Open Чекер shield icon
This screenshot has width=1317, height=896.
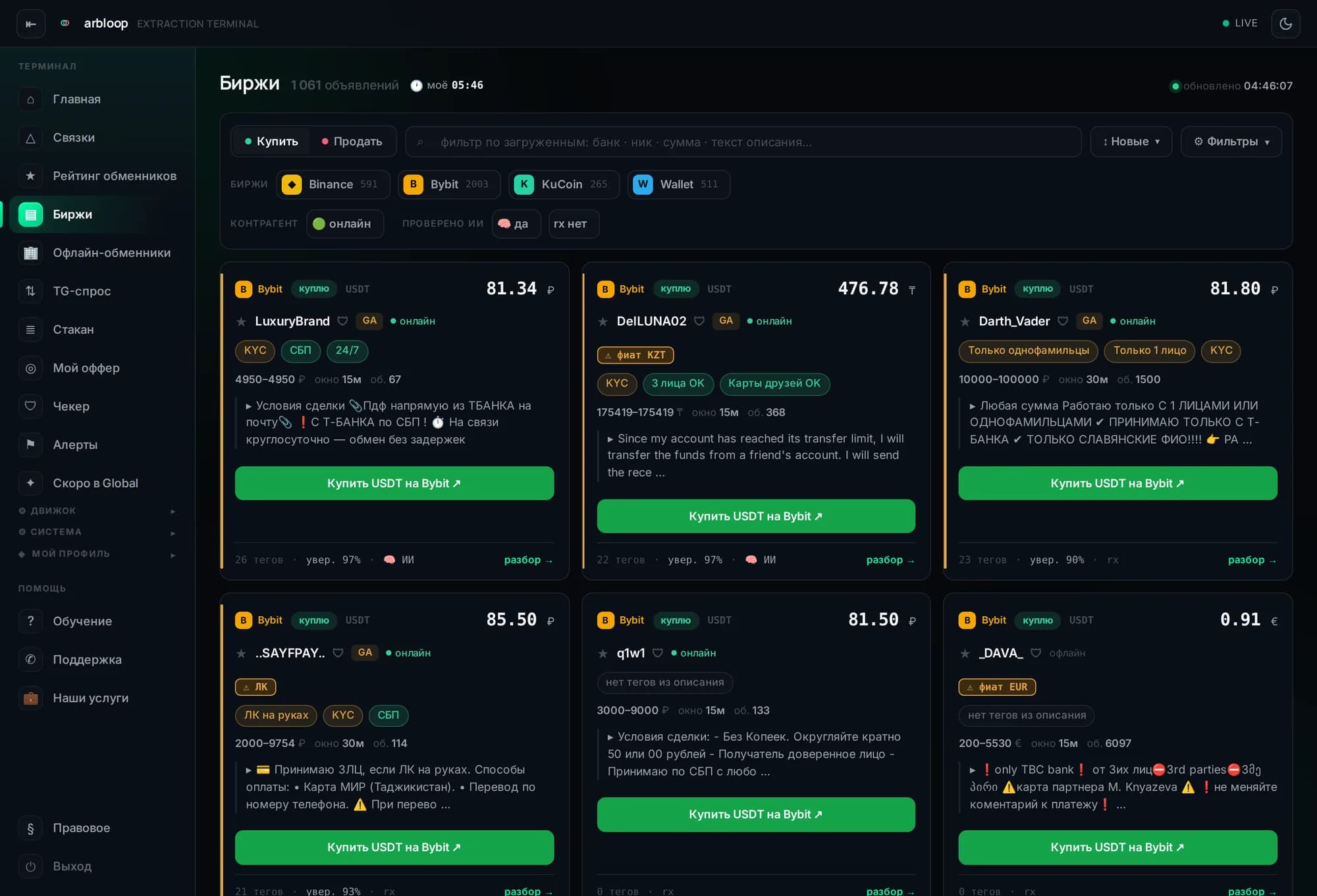click(30, 406)
